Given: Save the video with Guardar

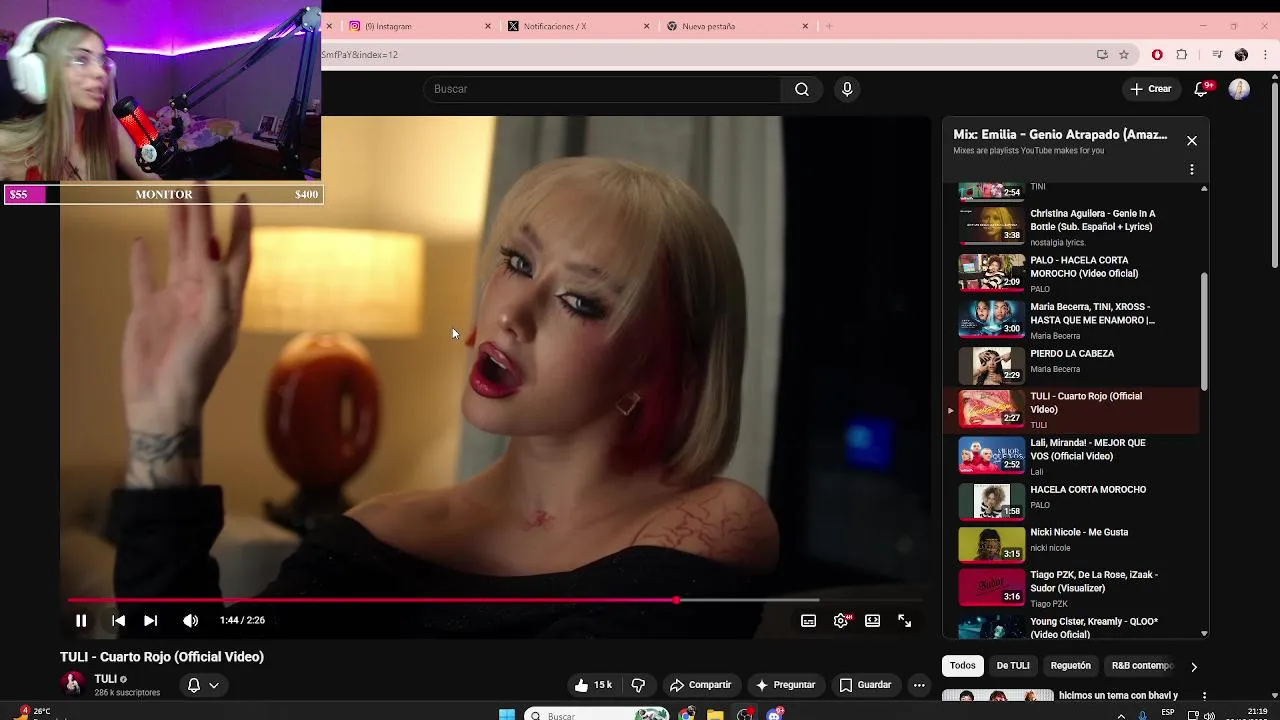Looking at the screenshot, I should (x=865, y=685).
